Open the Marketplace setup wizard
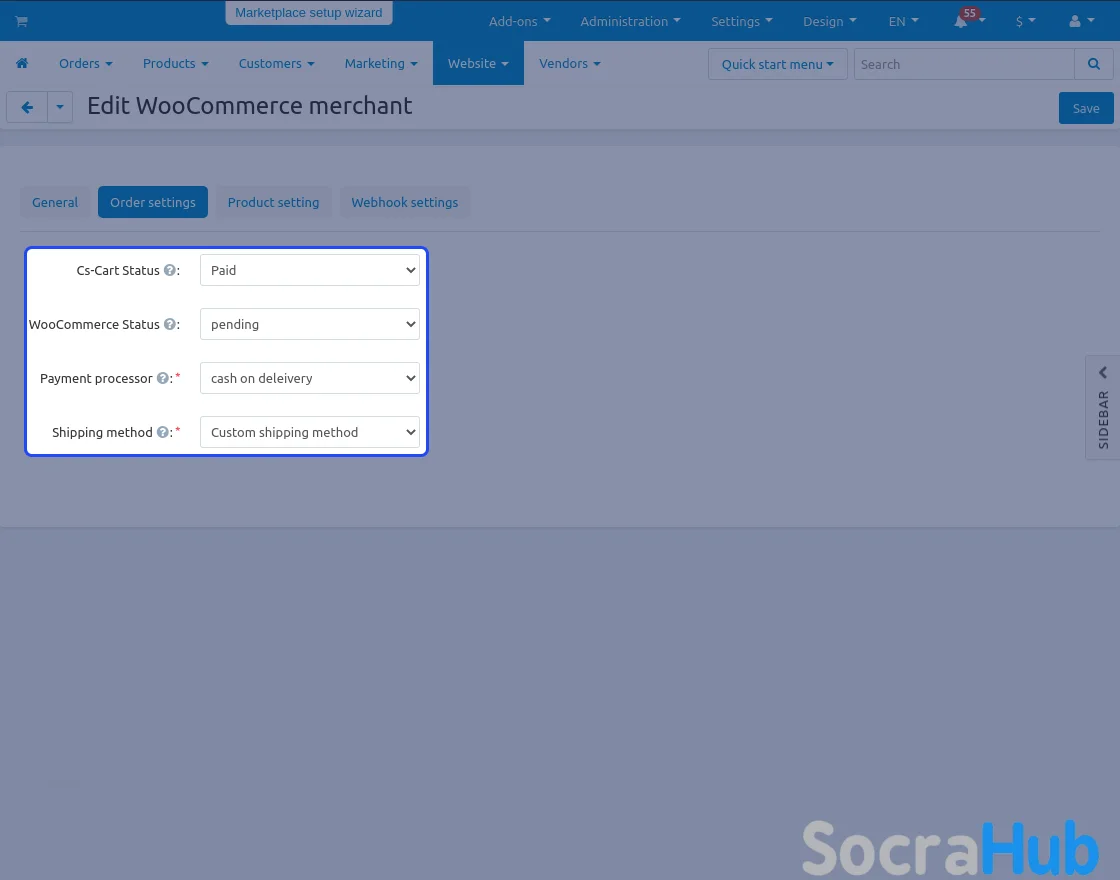Screen dimensions: 1120x880 click(309, 13)
